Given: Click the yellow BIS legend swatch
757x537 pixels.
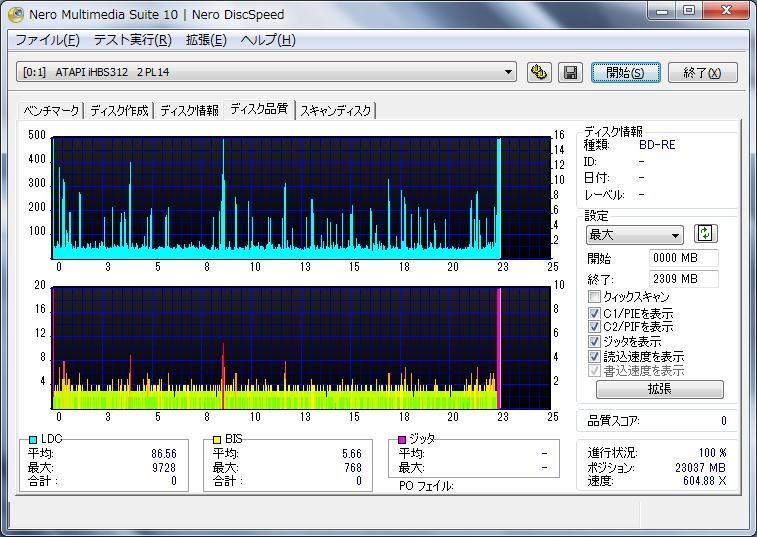Looking at the screenshot, I should (x=217, y=439).
